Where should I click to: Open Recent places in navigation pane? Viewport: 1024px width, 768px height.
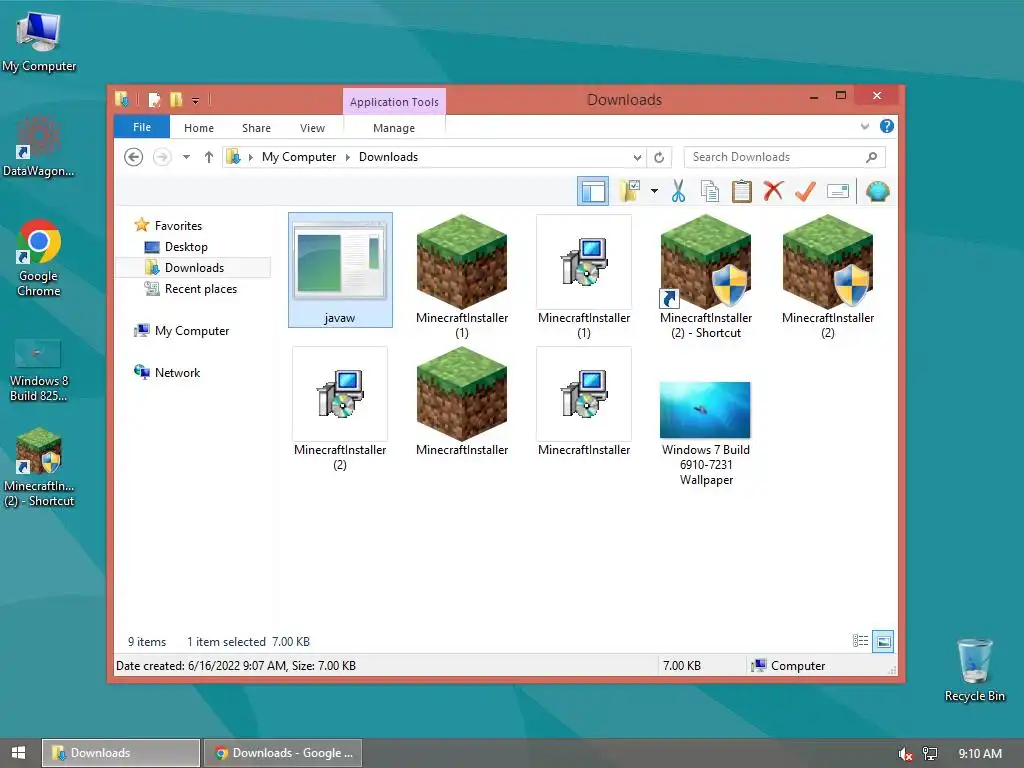pos(200,289)
